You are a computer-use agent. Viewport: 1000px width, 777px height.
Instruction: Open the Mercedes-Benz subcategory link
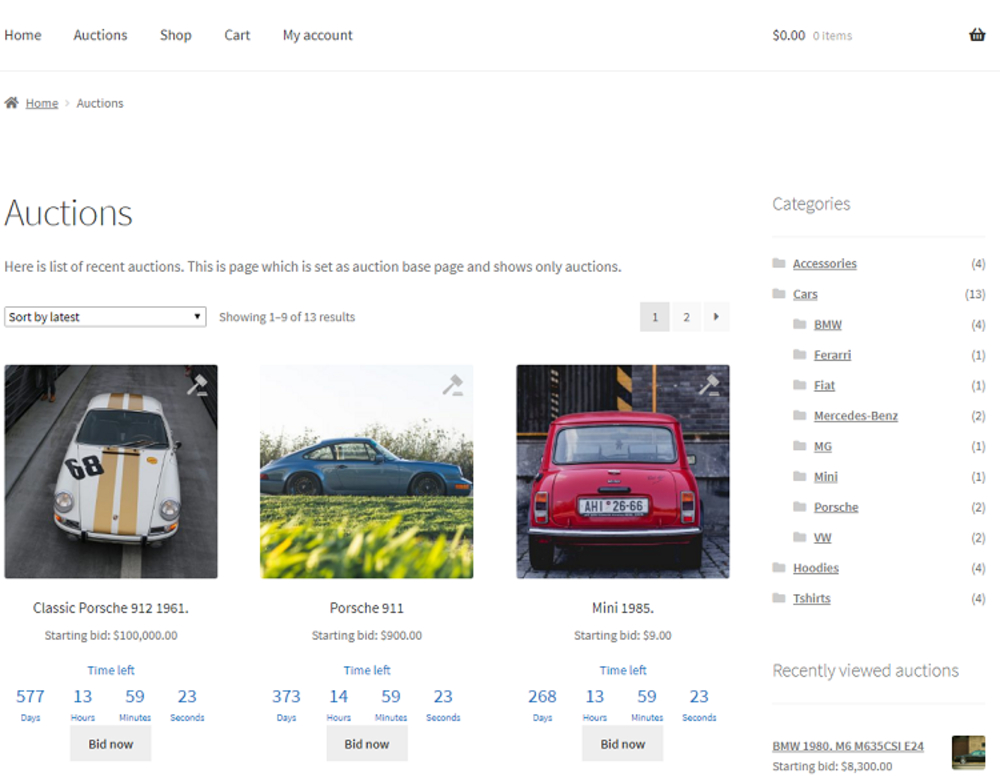[x=856, y=416]
